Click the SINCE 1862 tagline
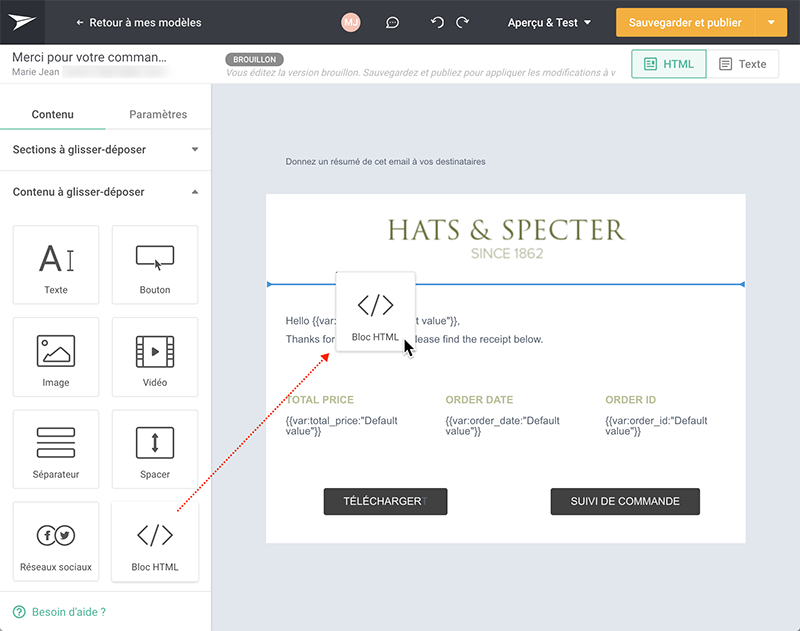Screen dimensions: 800x631 tap(507, 254)
